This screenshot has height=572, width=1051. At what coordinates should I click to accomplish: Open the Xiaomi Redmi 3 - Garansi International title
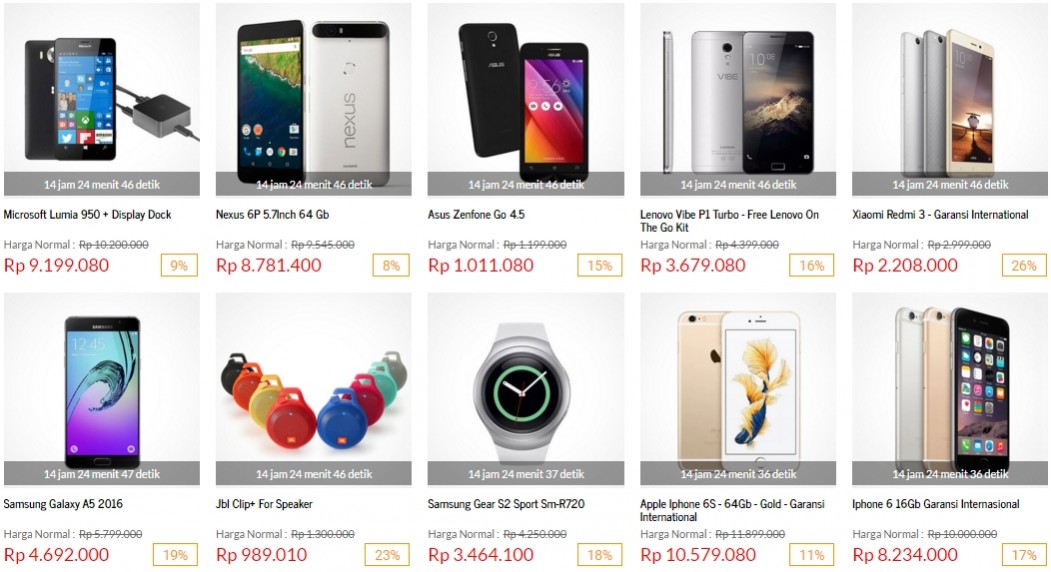click(x=940, y=215)
